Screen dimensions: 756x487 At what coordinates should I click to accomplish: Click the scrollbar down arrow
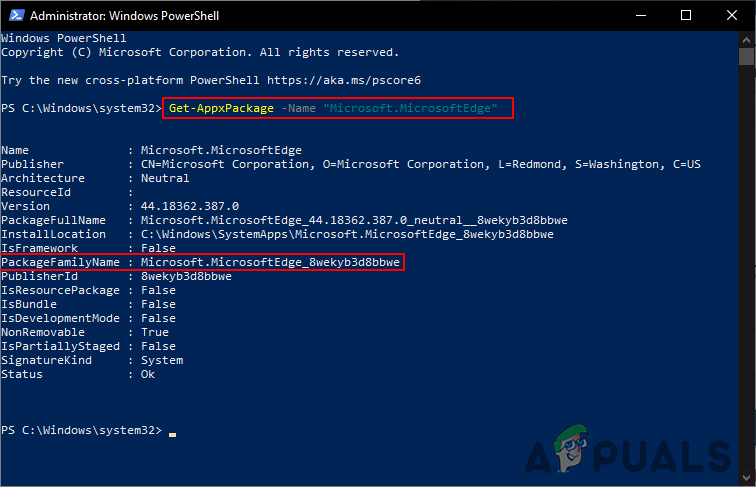pos(748,479)
